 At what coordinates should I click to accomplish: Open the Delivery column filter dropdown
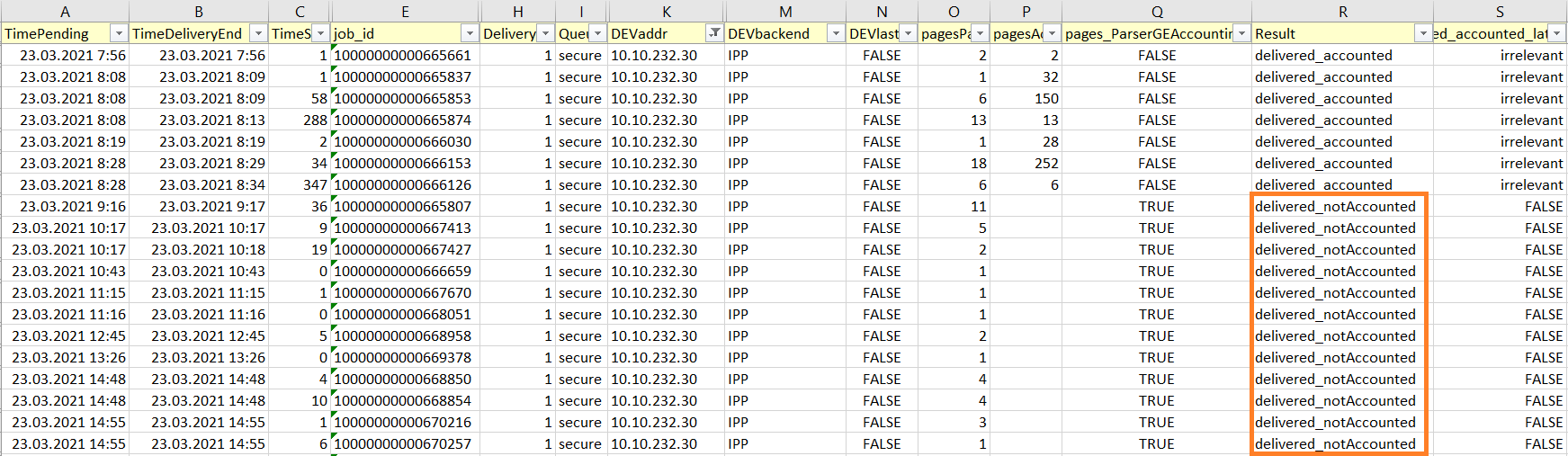[x=545, y=33]
